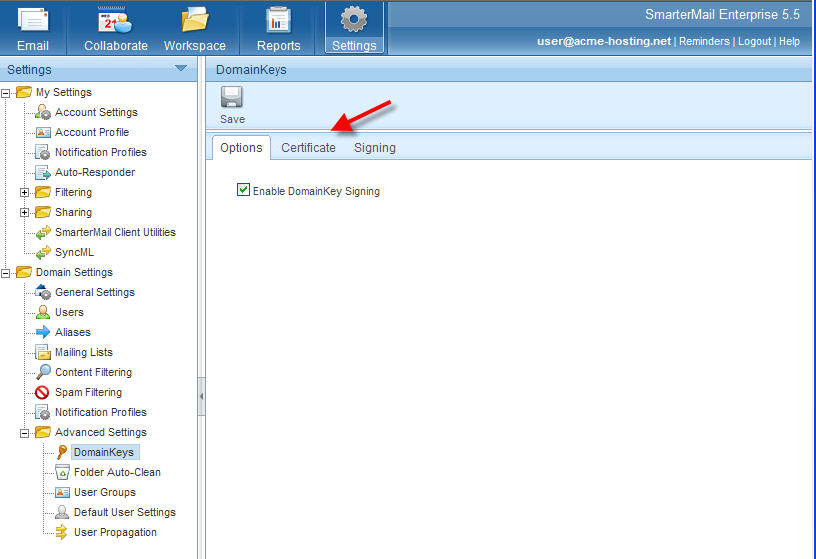Select My Settings folder label
816x559 pixels.
point(63,92)
